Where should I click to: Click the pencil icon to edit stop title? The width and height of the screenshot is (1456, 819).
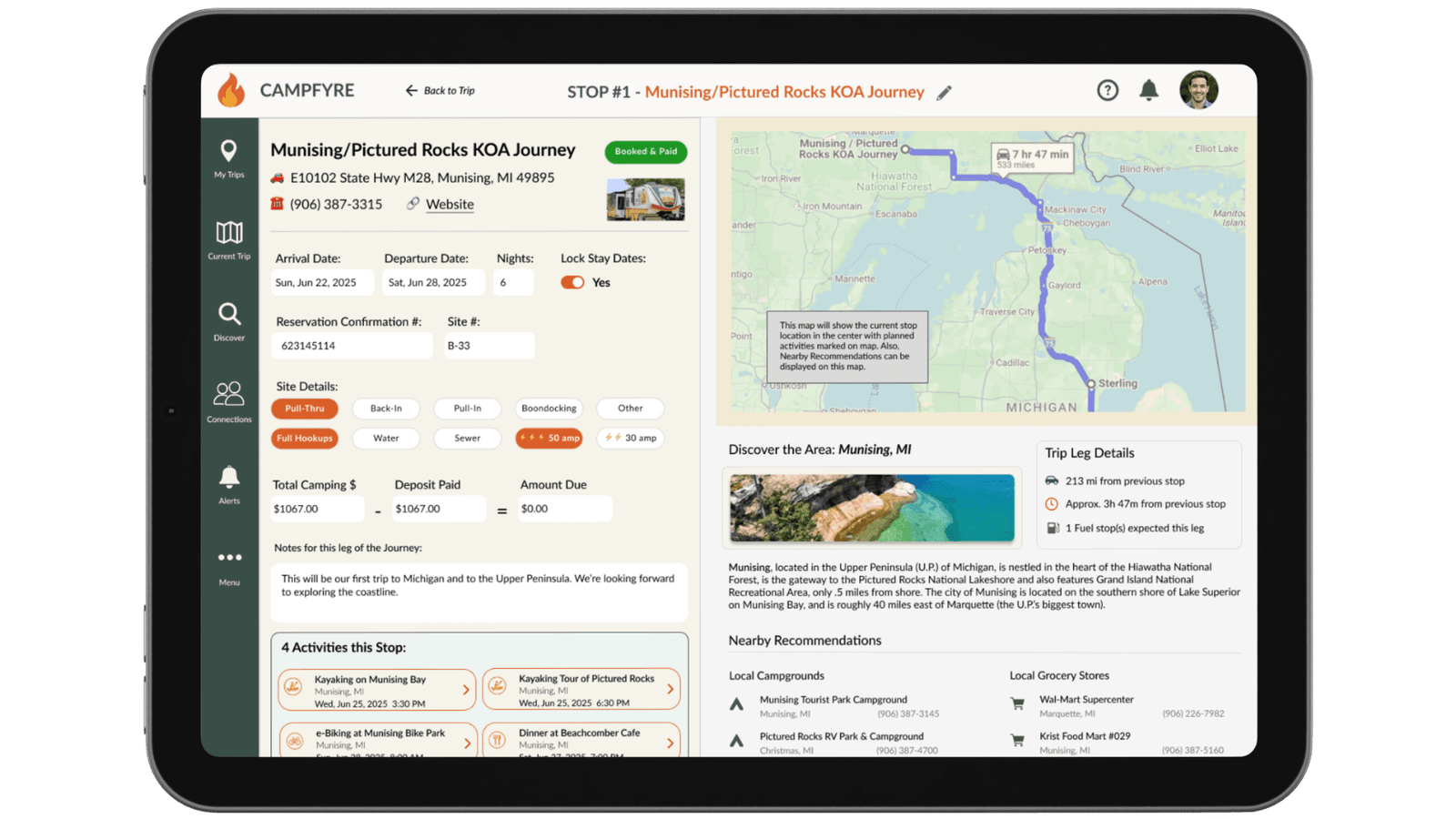point(944,93)
